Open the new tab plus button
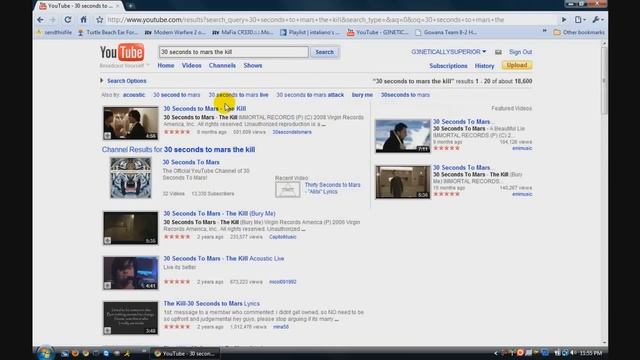This screenshot has width=640, height=360. [x=131, y=6]
